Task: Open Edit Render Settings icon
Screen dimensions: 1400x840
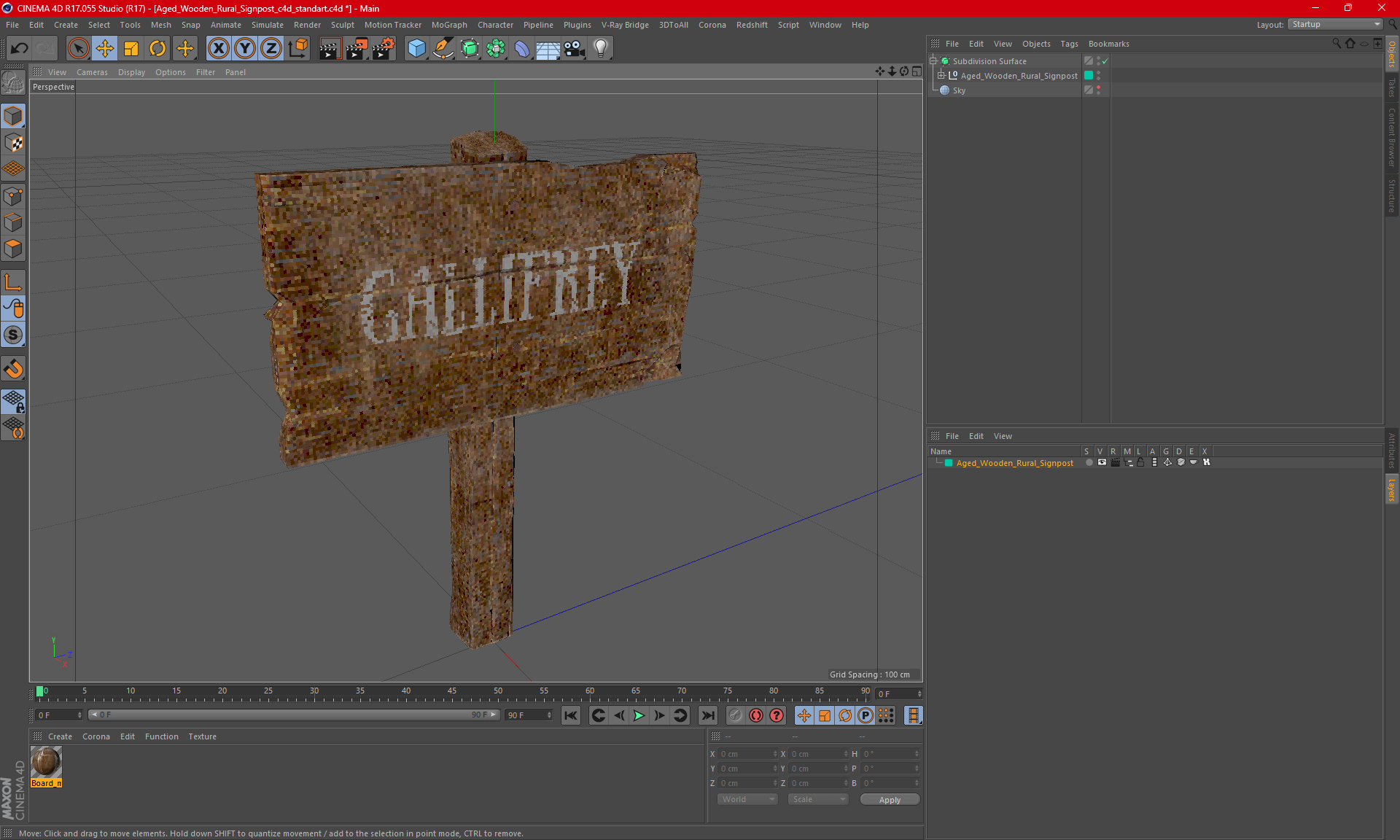Action: [384, 49]
